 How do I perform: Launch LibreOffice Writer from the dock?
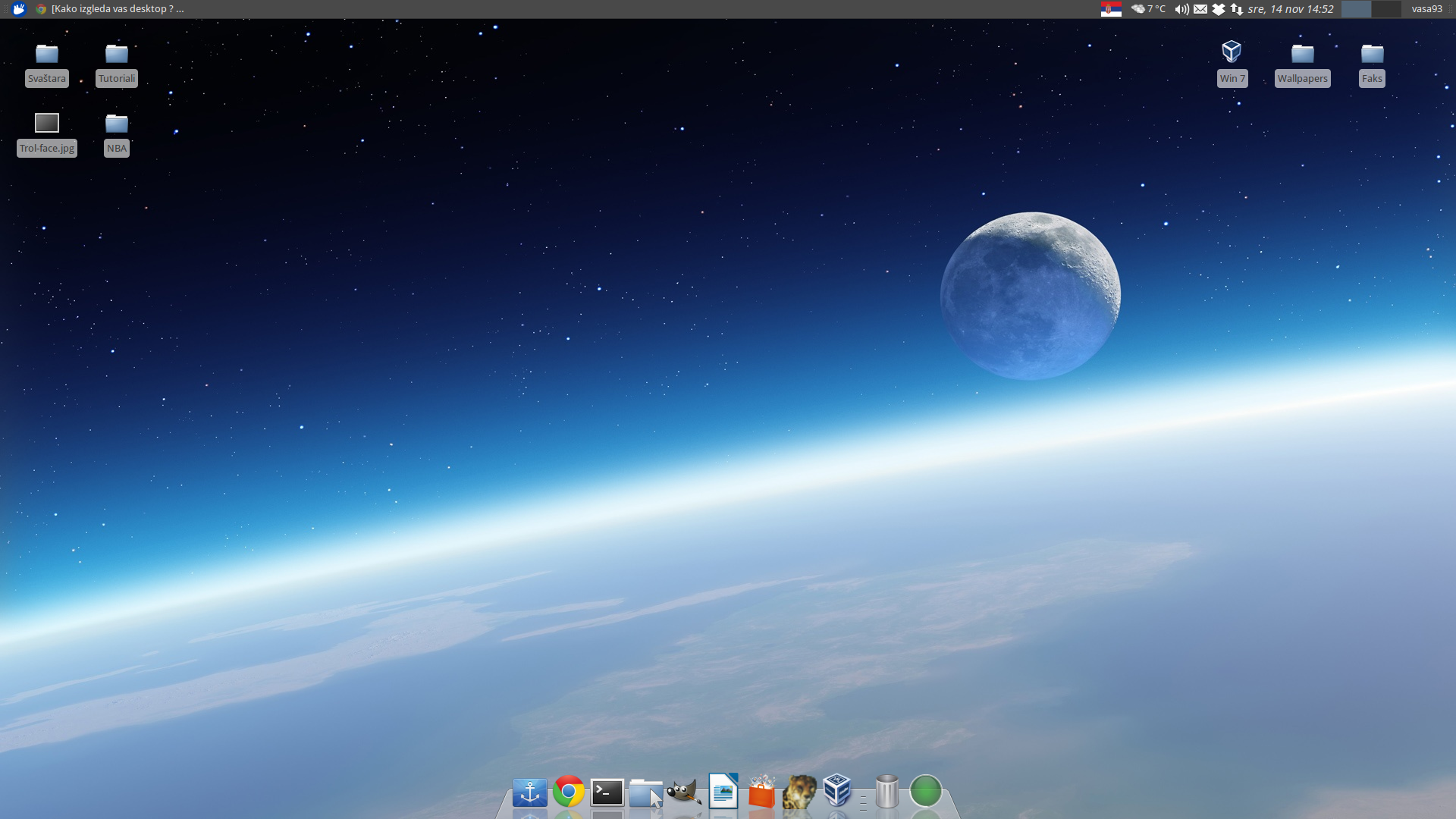[723, 792]
